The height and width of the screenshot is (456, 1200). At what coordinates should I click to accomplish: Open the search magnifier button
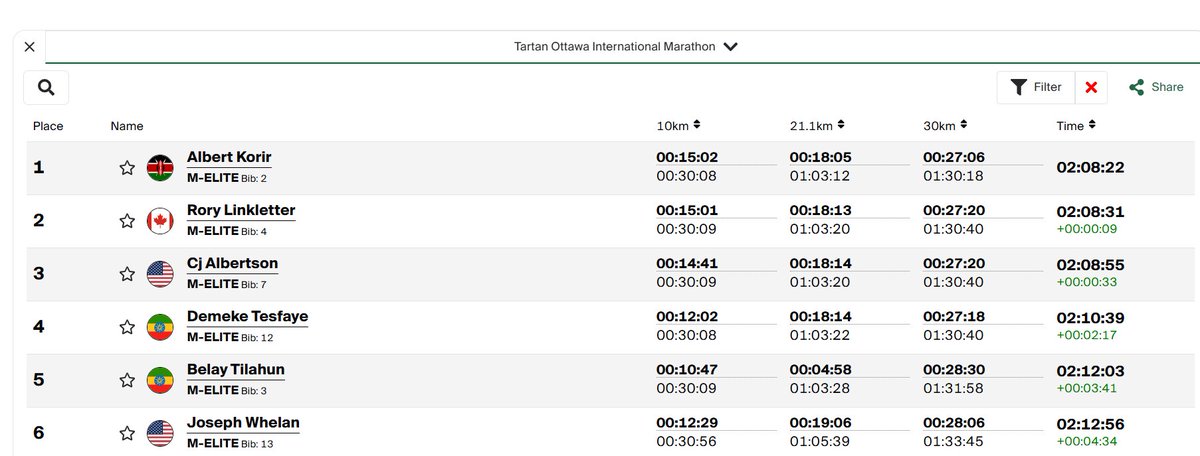pyautogui.click(x=46, y=88)
